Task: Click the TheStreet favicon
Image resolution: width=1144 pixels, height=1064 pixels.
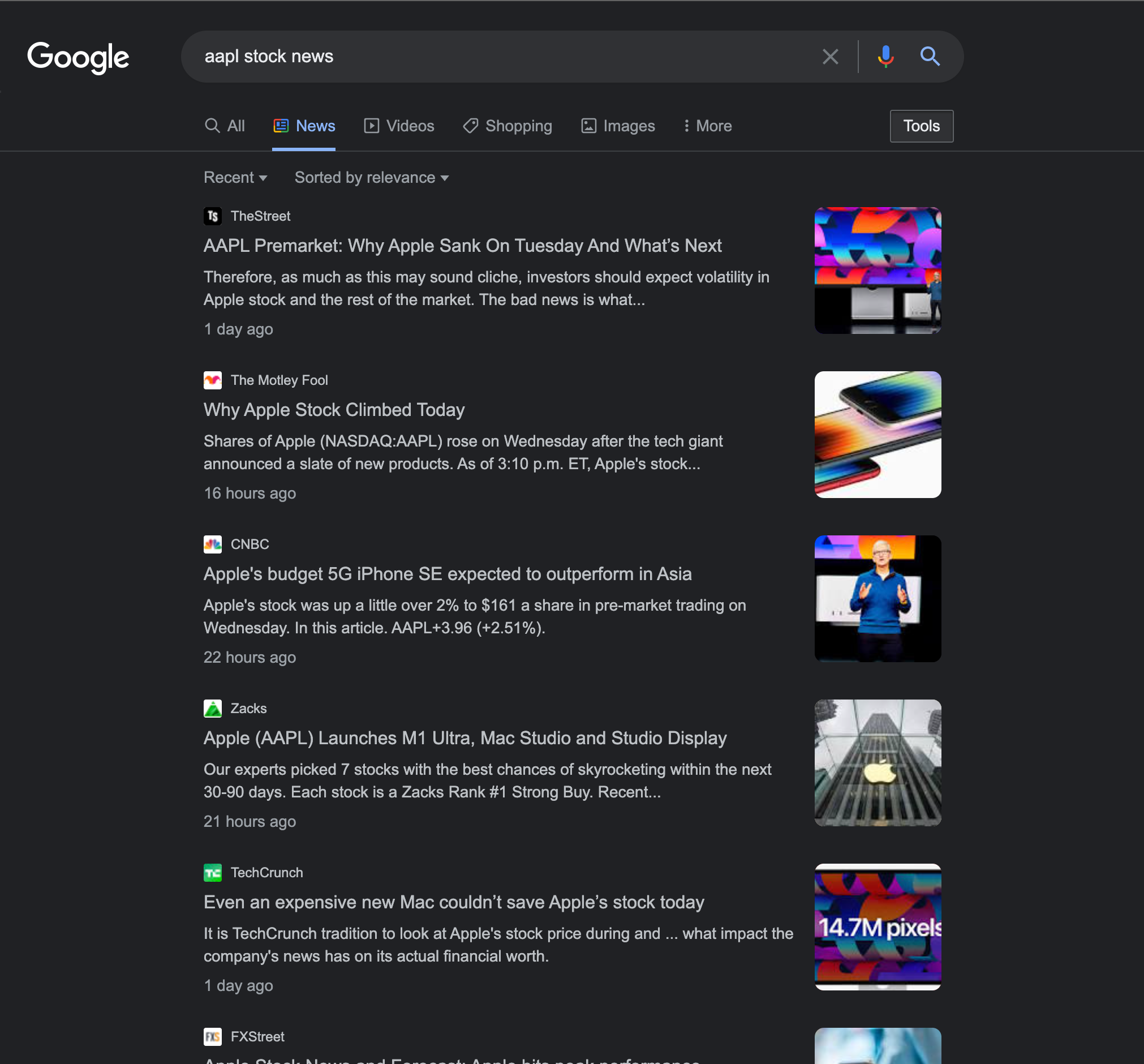Action: coord(212,216)
